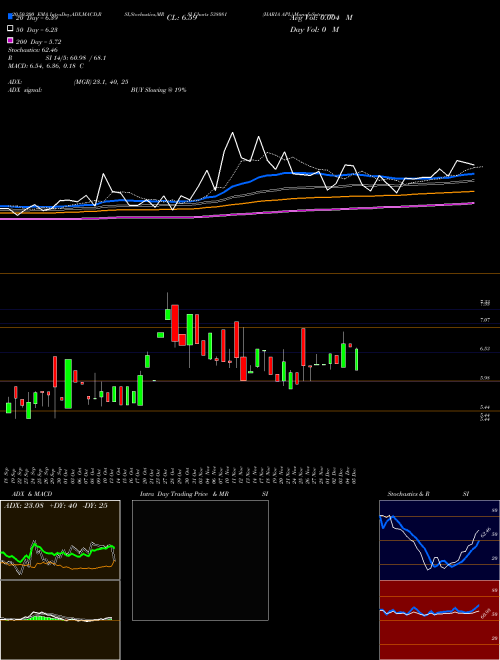Click the 5.98 price axis label
Screen dimensions: 500x660
click(485, 378)
